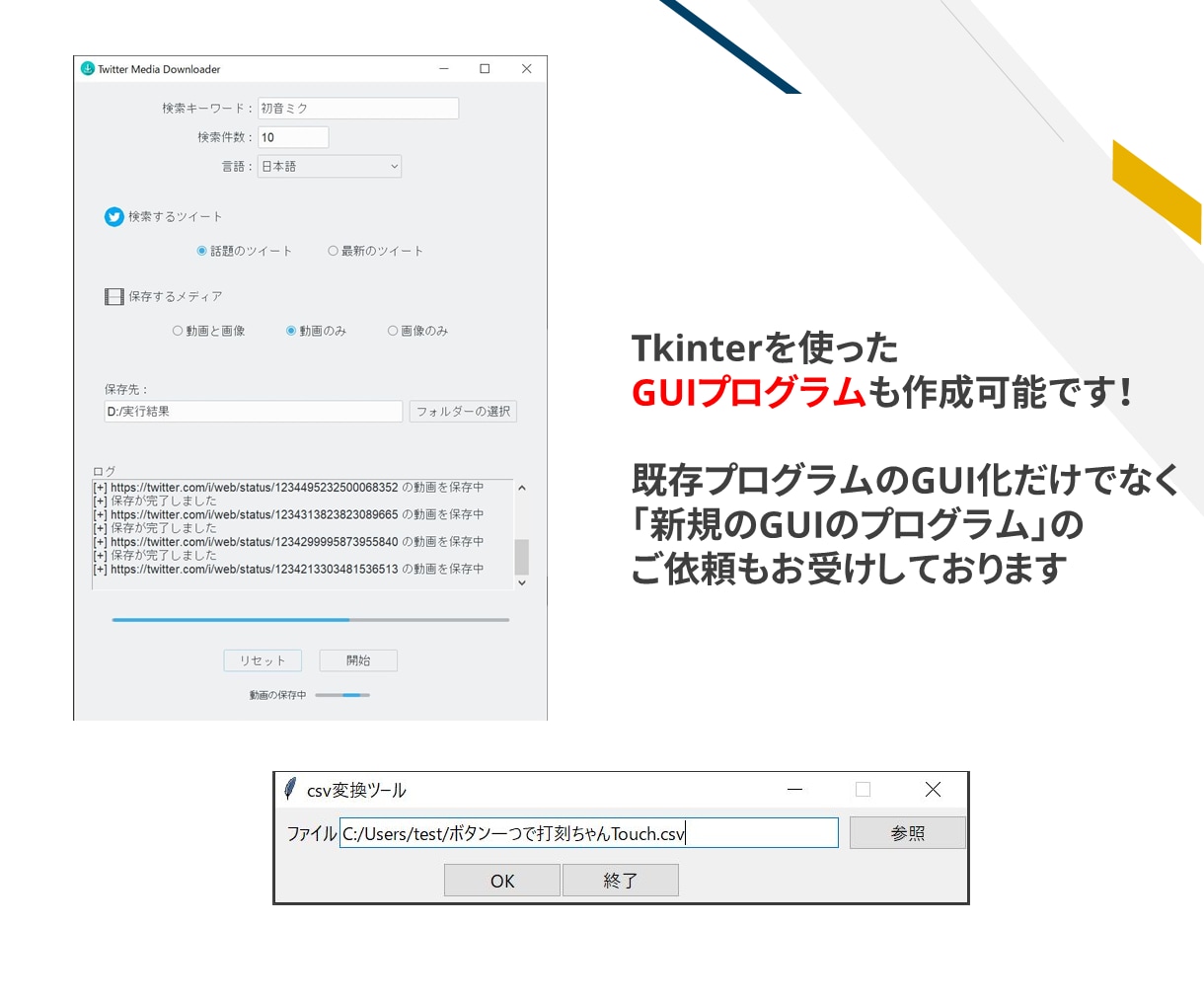Image resolution: width=1204 pixels, height=1003 pixels.
Task: Click OK in the csv変換ツール window
Action: click(x=502, y=881)
